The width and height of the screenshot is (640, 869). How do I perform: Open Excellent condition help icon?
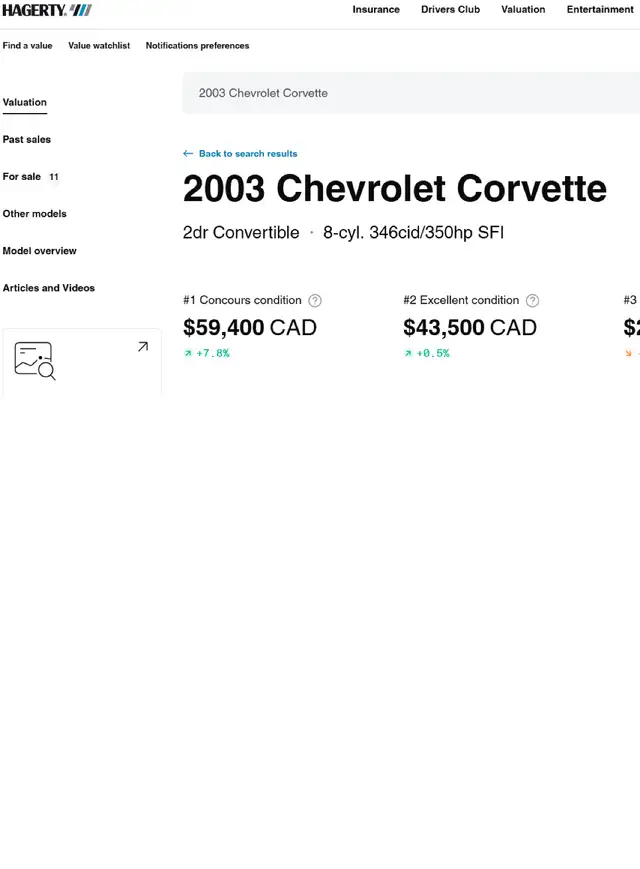pos(533,300)
